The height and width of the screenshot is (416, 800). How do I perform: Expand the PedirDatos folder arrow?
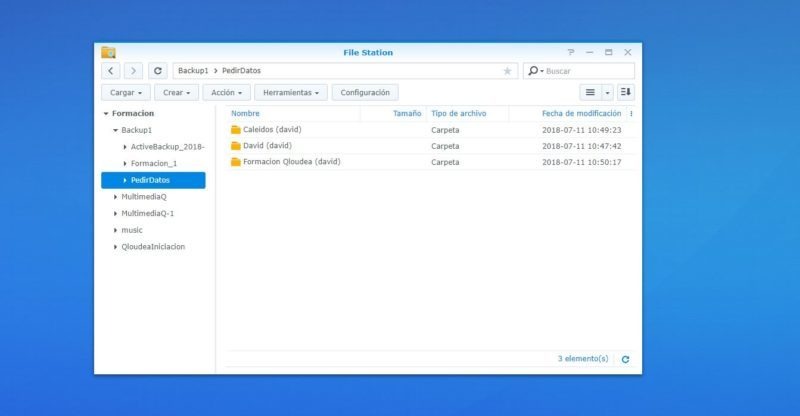tap(125, 180)
